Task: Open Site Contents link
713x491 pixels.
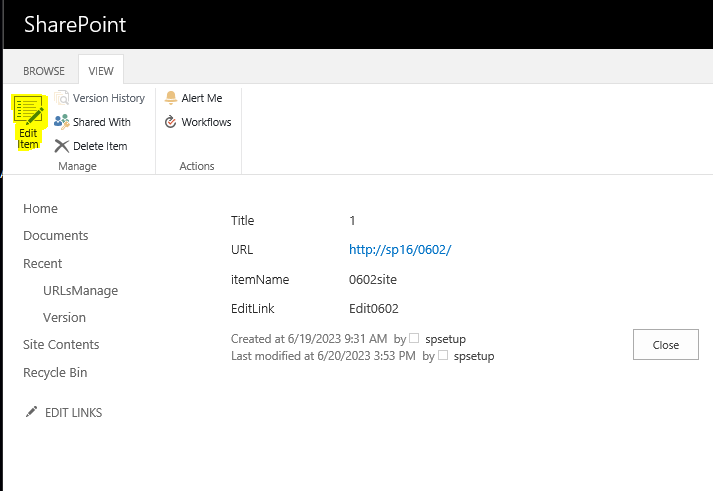Action: click(x=61, y=345)
